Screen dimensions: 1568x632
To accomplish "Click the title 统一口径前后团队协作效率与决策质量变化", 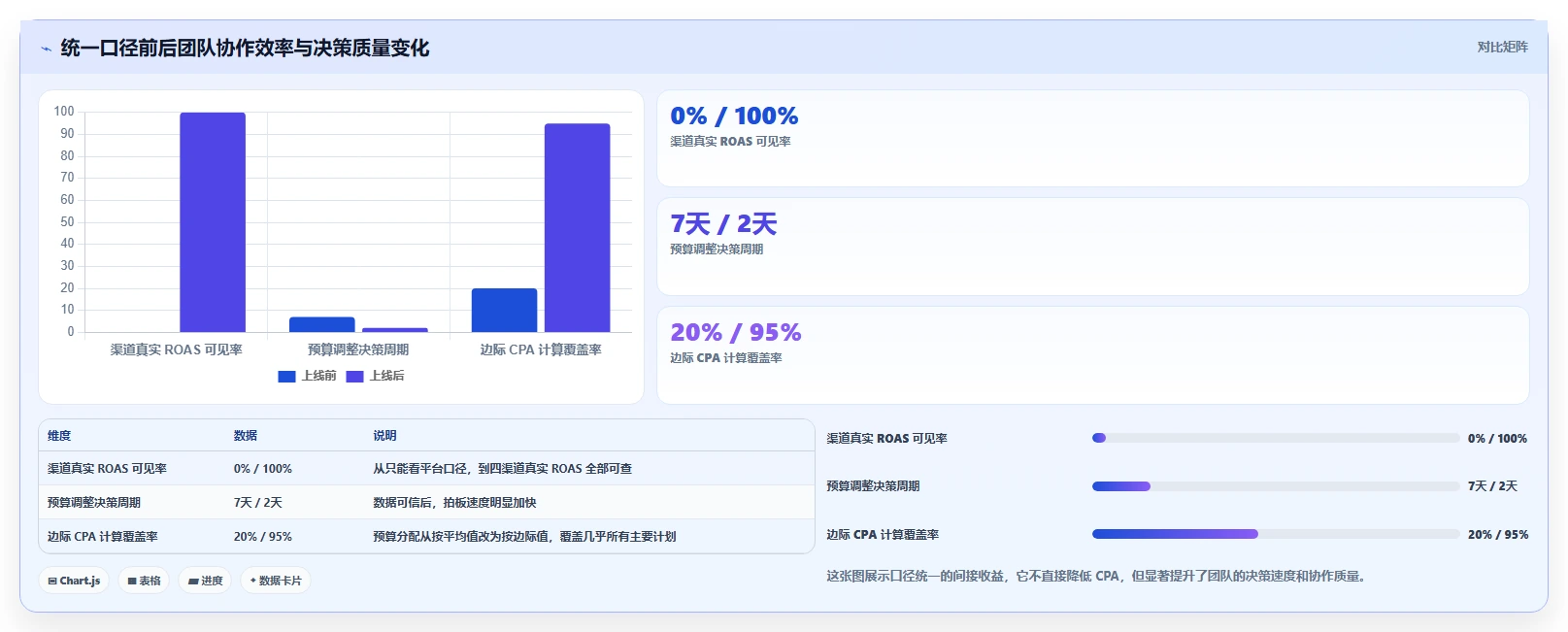I will 245,48.
